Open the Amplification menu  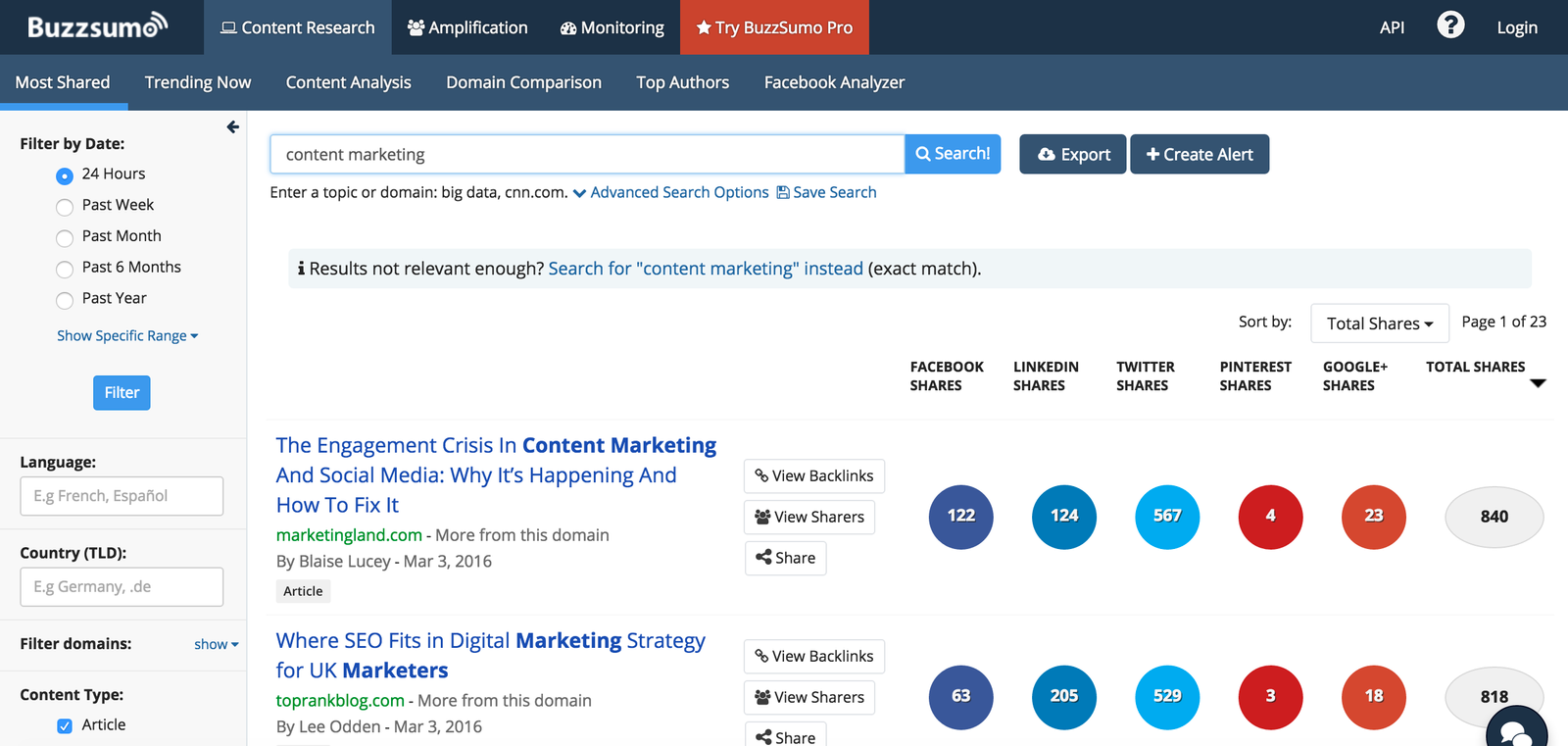(467, 27)
